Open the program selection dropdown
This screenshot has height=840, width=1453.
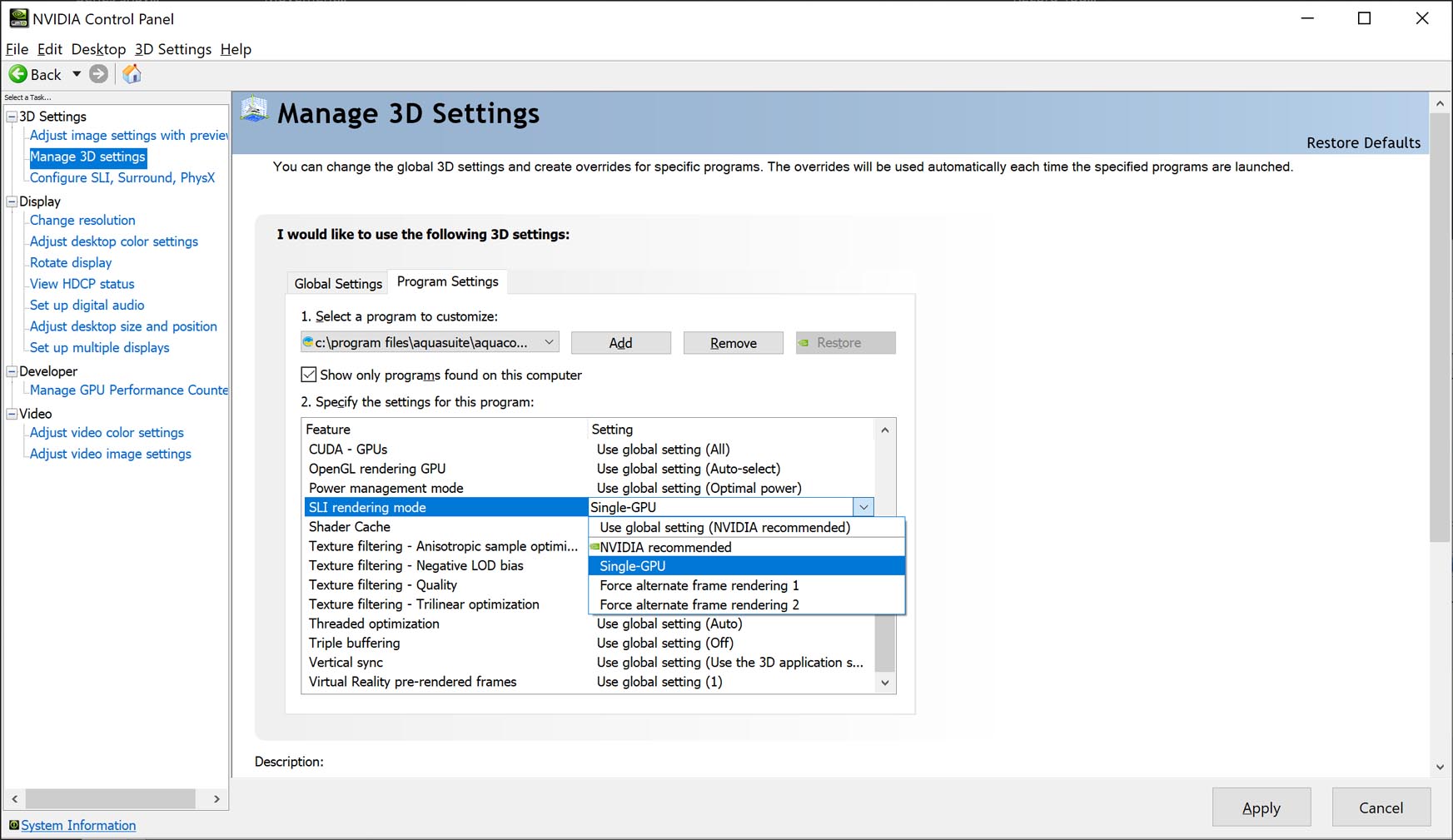tap(549, 342)
